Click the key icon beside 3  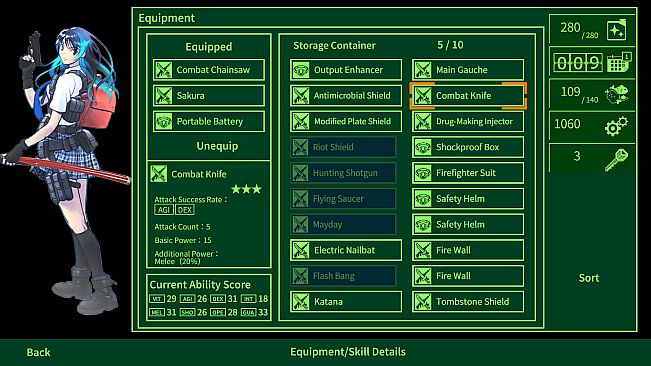coord(616,159)
